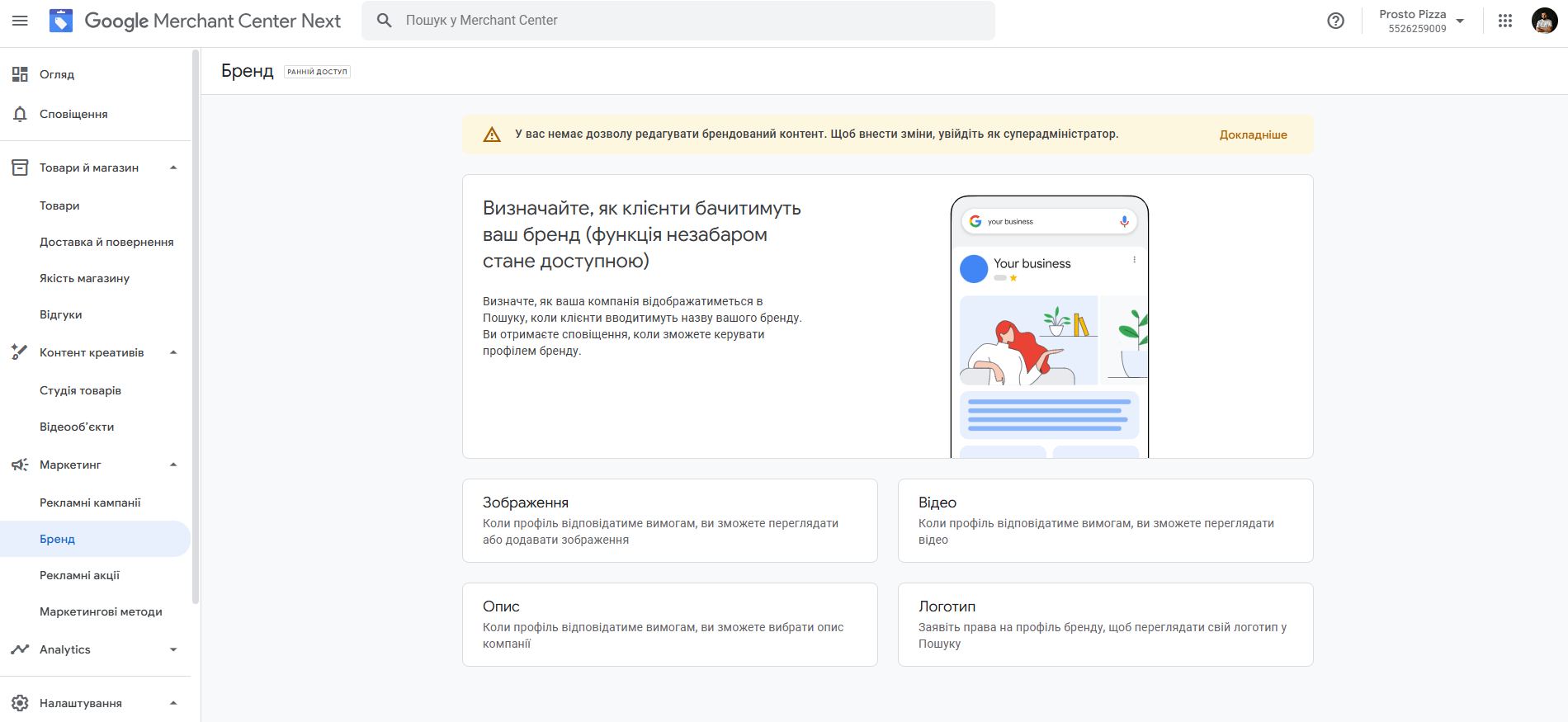The width and height of the screenshot is (1568, 722).
Task: Click the Ранній доступ badge
Action: [x=318, y=72]
